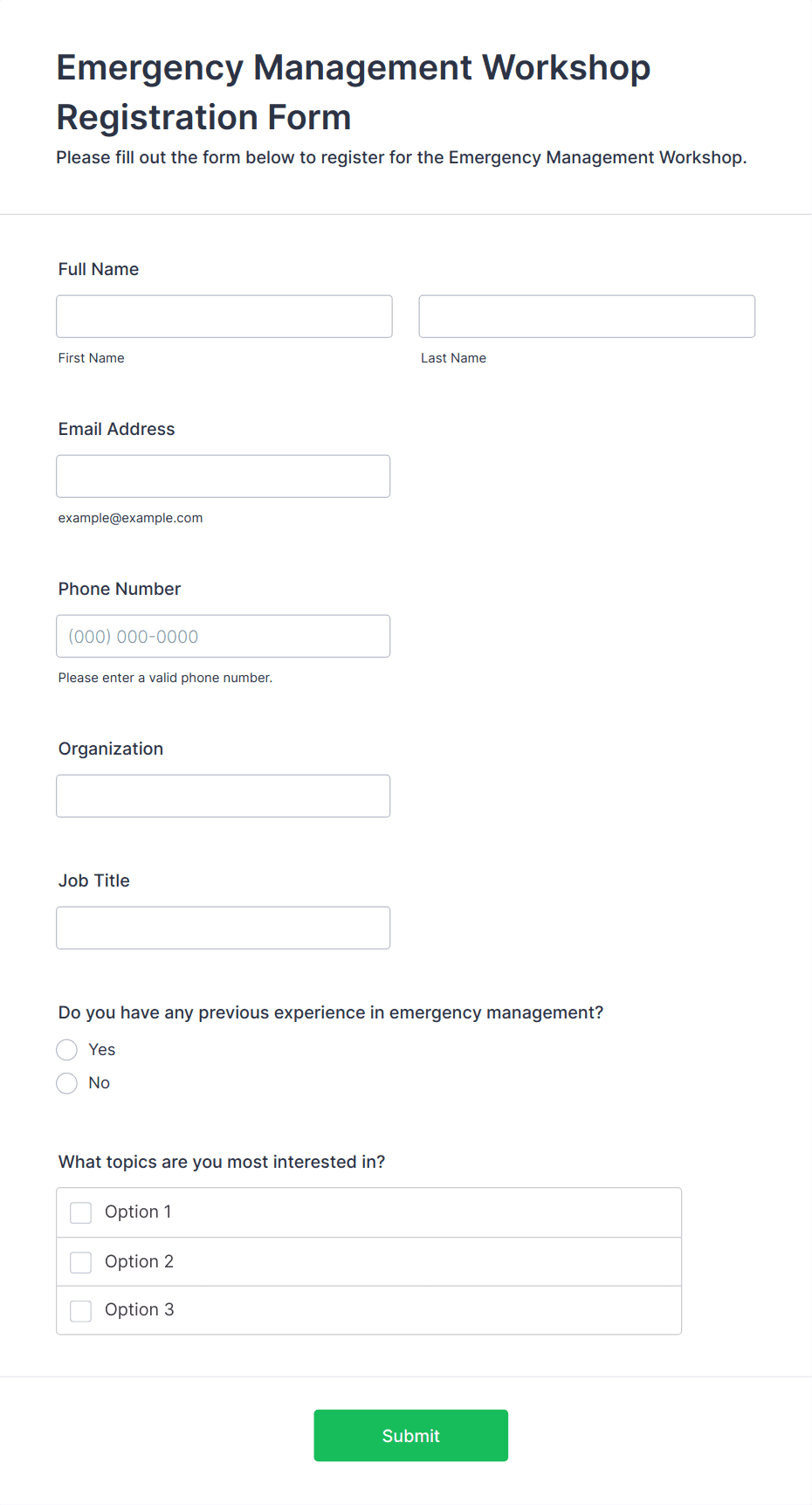The width and height of the screenshot is (812, 1505).
Task: Click the Phone Number input field
Action: 224,636
